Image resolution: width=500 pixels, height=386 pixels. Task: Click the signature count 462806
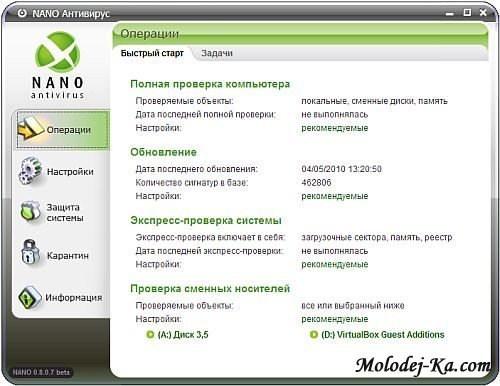click(x=316, y=183)
